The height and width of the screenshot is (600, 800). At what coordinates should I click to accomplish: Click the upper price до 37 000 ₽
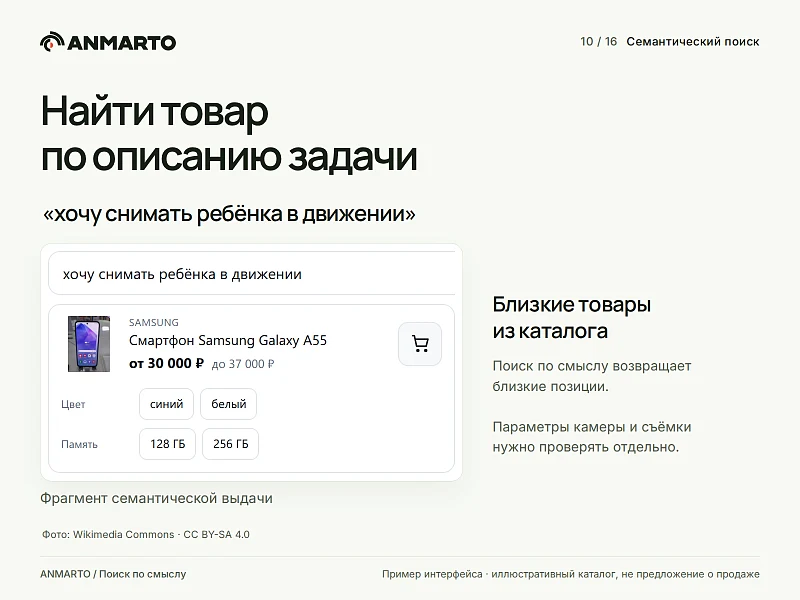(243, 364)
